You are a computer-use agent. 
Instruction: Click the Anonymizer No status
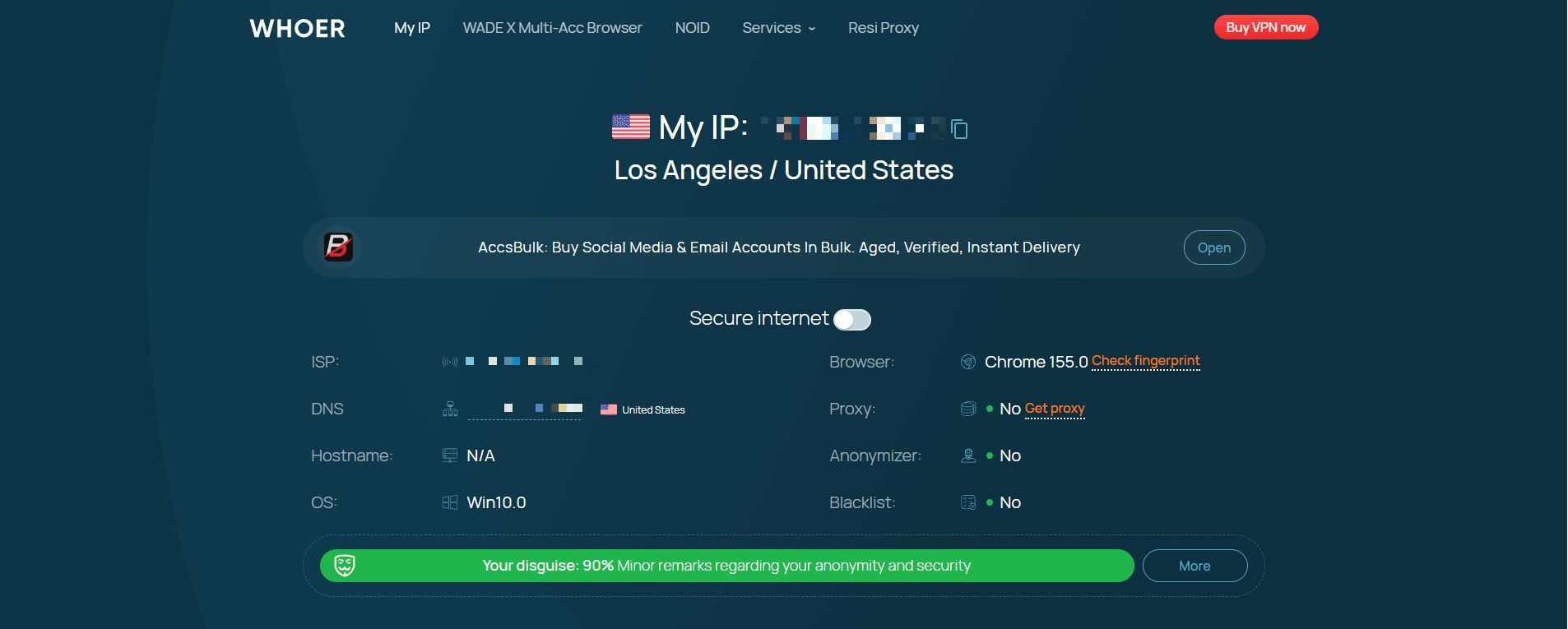point(1010,456)
